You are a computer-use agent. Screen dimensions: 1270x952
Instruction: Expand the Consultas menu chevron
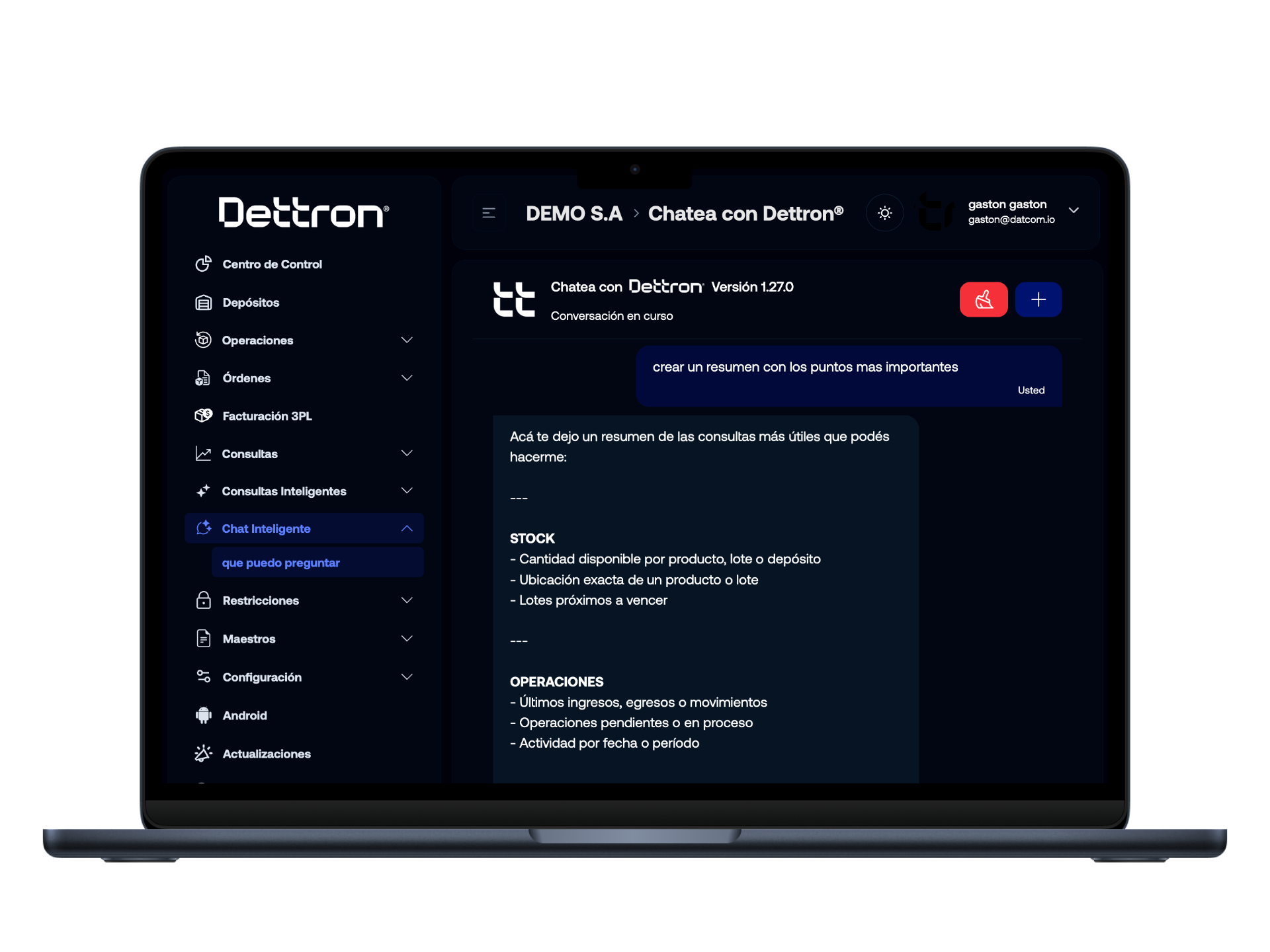tap(407, 454)
